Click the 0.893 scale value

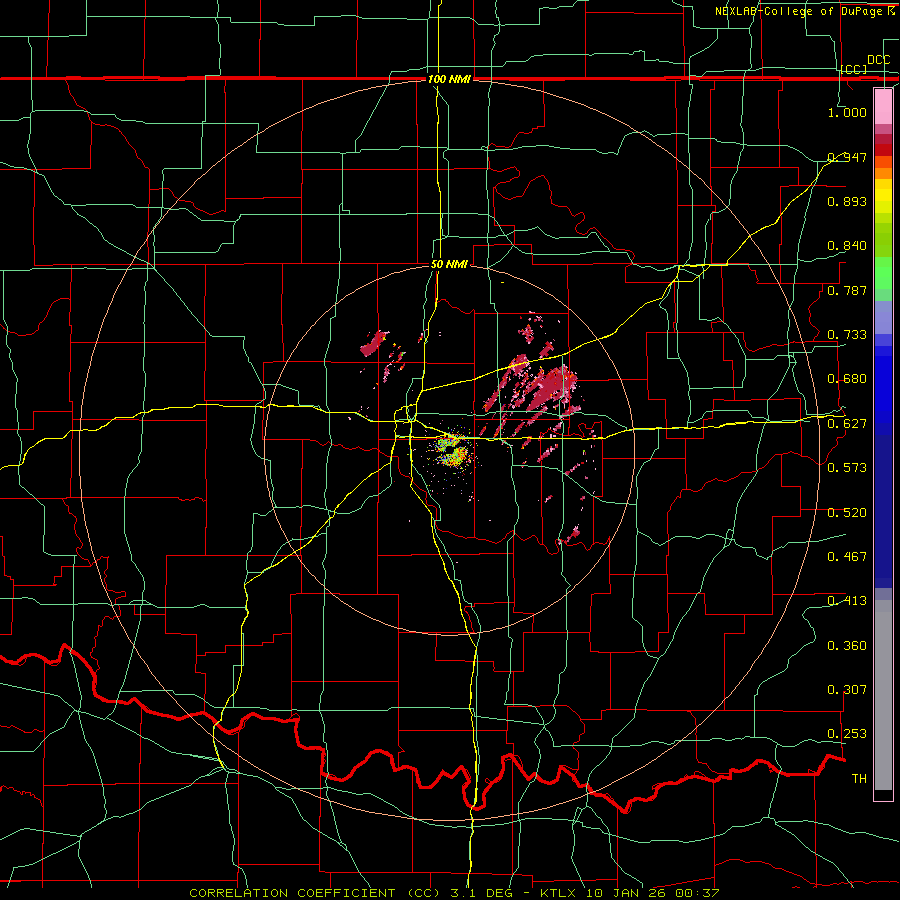[x=847, y=201]
